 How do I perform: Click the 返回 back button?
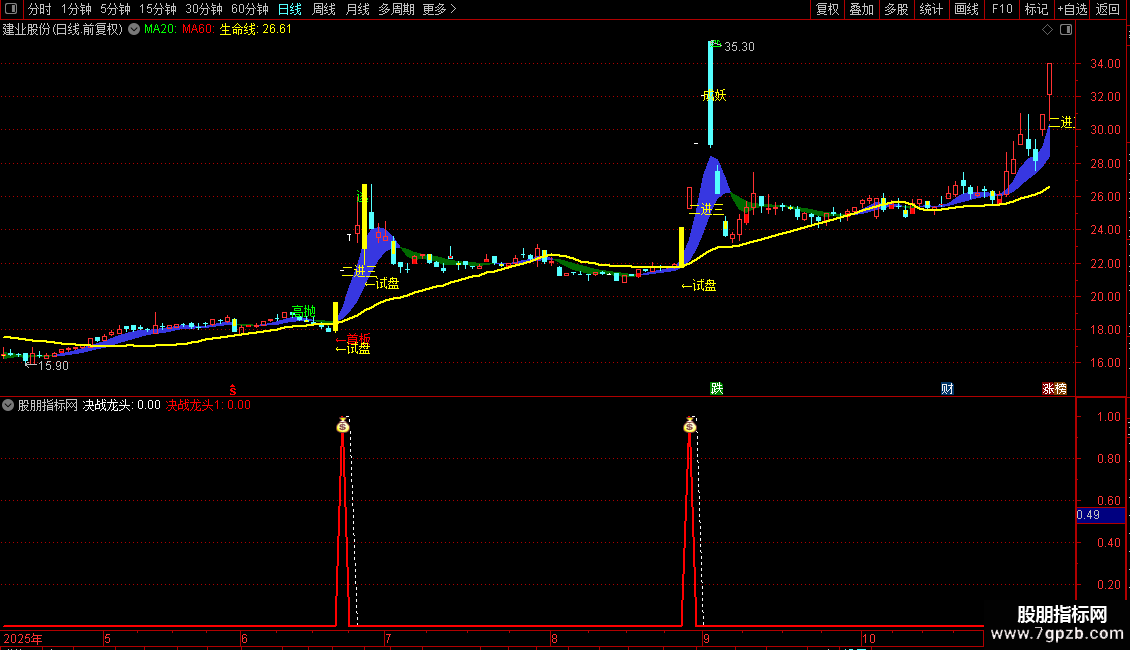click(x=1108, y=9)
